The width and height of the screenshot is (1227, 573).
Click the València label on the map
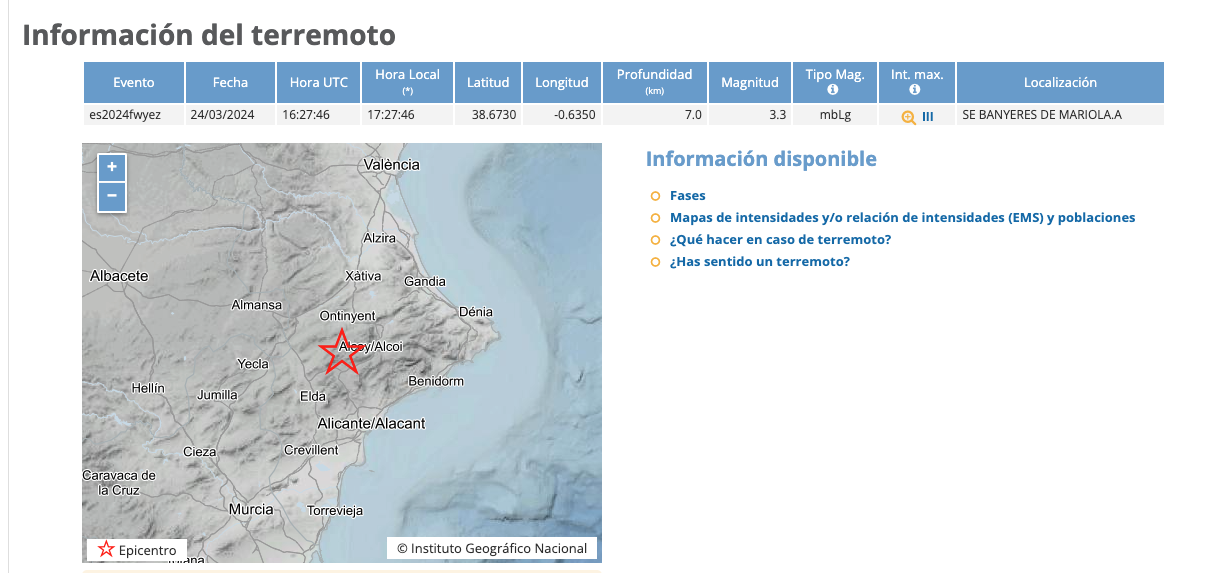(391, 164)
